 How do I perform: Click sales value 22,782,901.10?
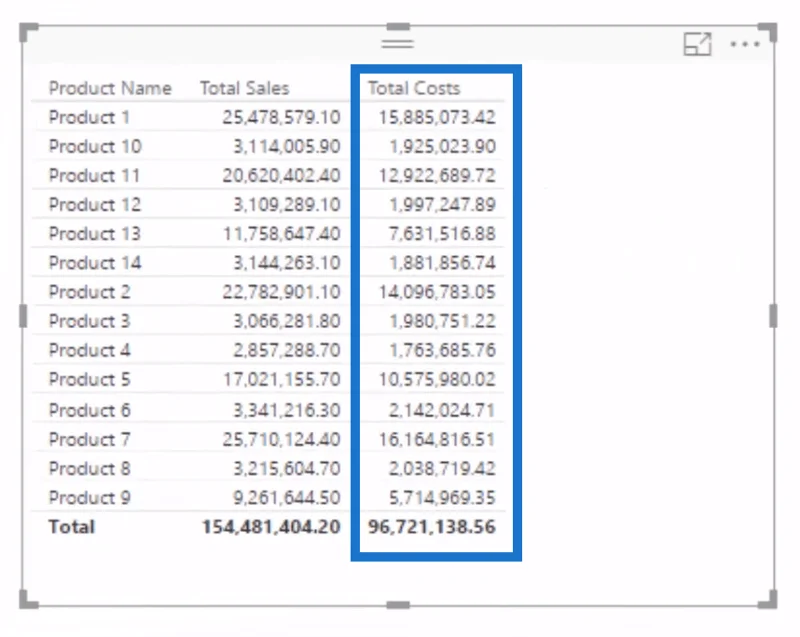(281, 292)
